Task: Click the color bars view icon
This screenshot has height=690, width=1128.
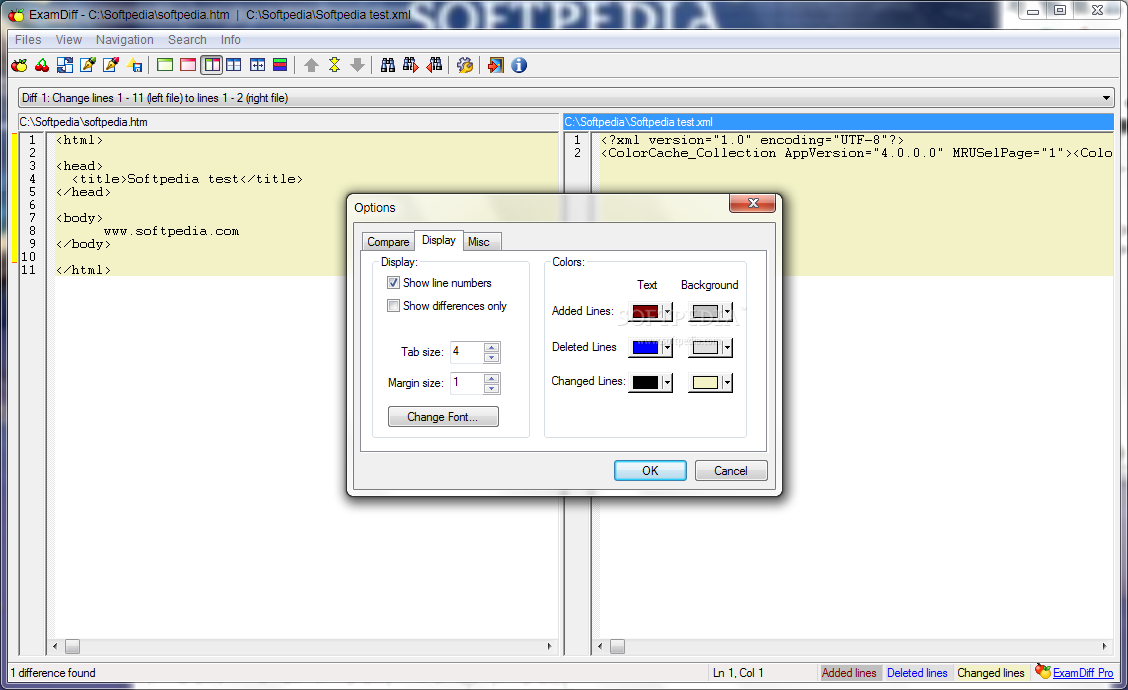Action: (x=281, y=65)
